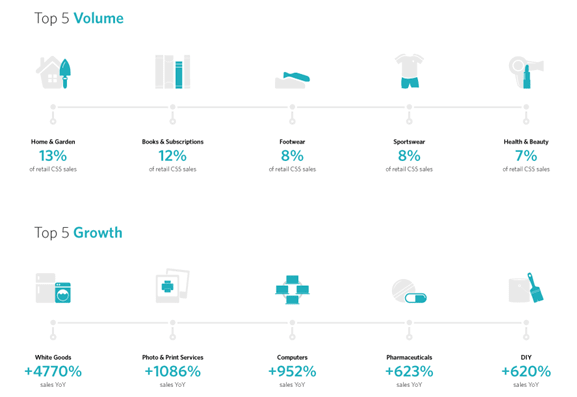577x397 pixels.
Task: Click the Computers network icon
Action: (x=292, y=290)
